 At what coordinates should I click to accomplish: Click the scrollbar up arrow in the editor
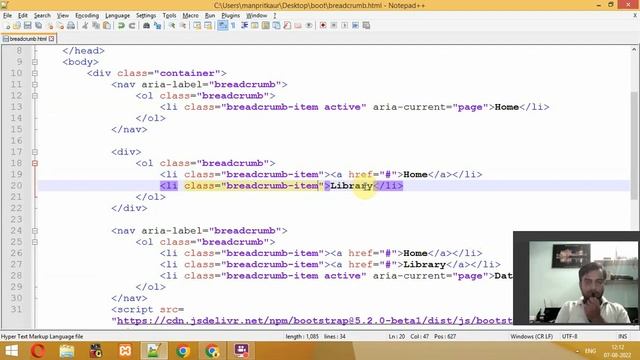[x=634, y=49]
